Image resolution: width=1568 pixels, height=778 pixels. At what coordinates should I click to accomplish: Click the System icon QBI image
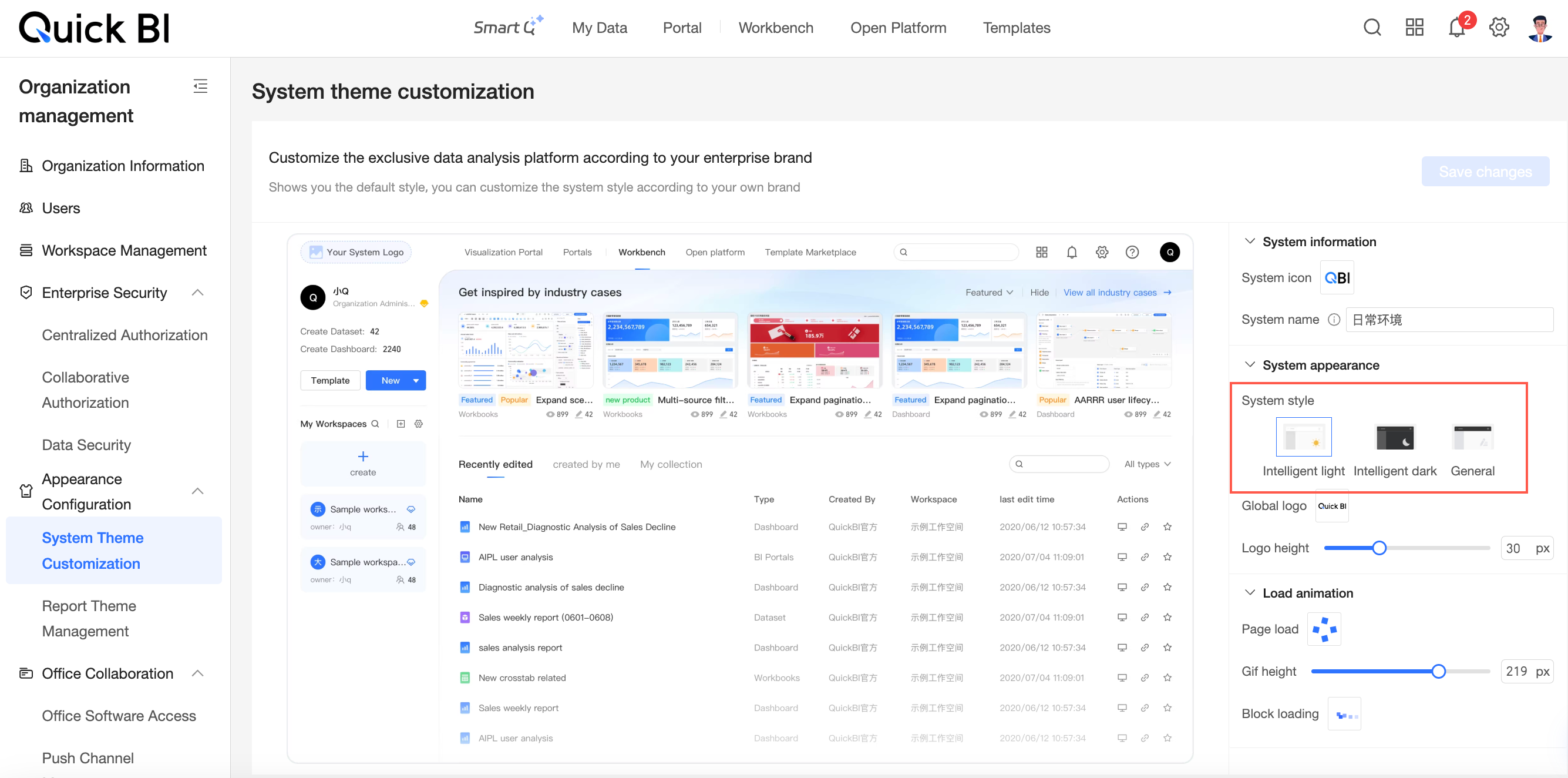click(1337, 278)
